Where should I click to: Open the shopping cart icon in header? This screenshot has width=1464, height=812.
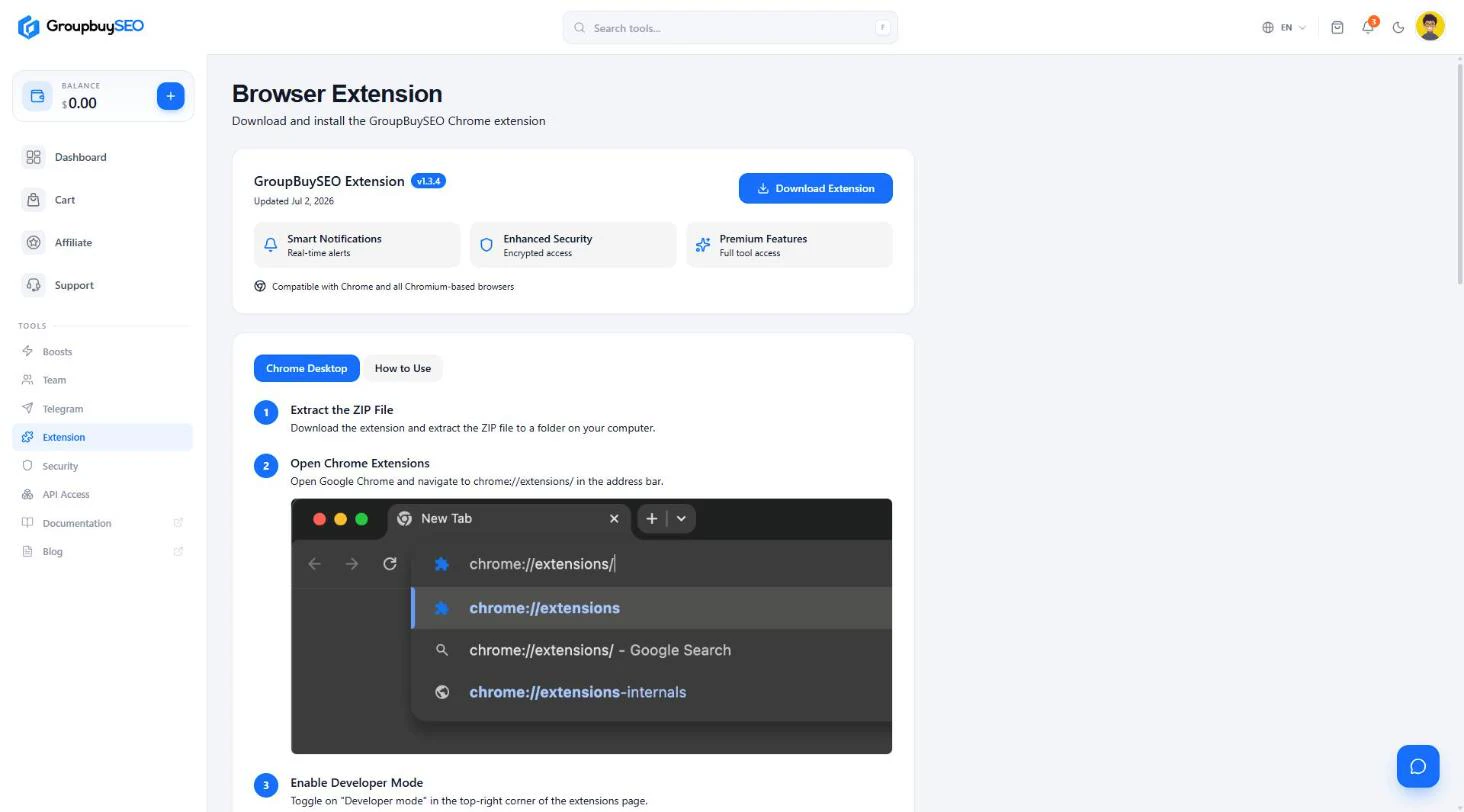[x=1337, y=27]
